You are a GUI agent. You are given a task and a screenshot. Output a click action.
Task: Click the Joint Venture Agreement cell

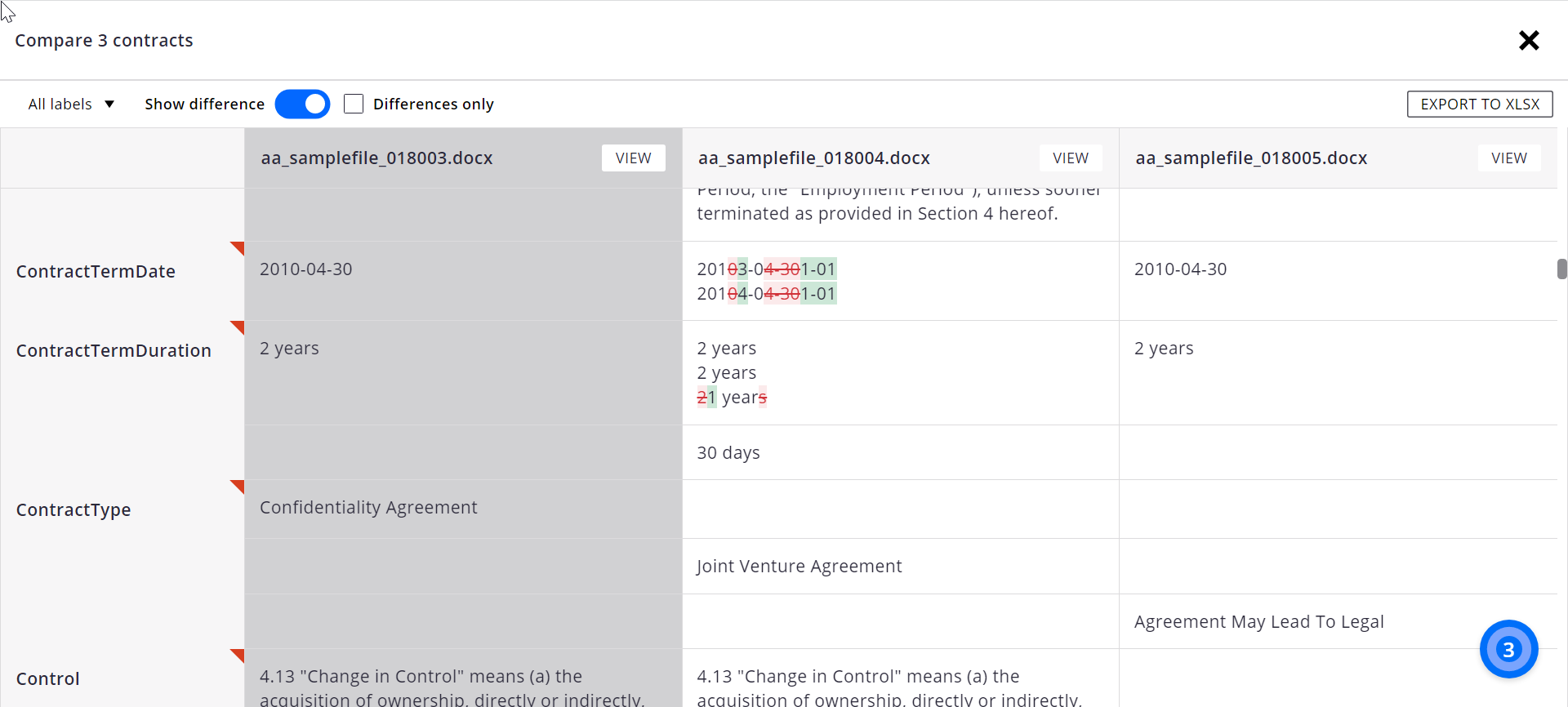coord(799,566)
